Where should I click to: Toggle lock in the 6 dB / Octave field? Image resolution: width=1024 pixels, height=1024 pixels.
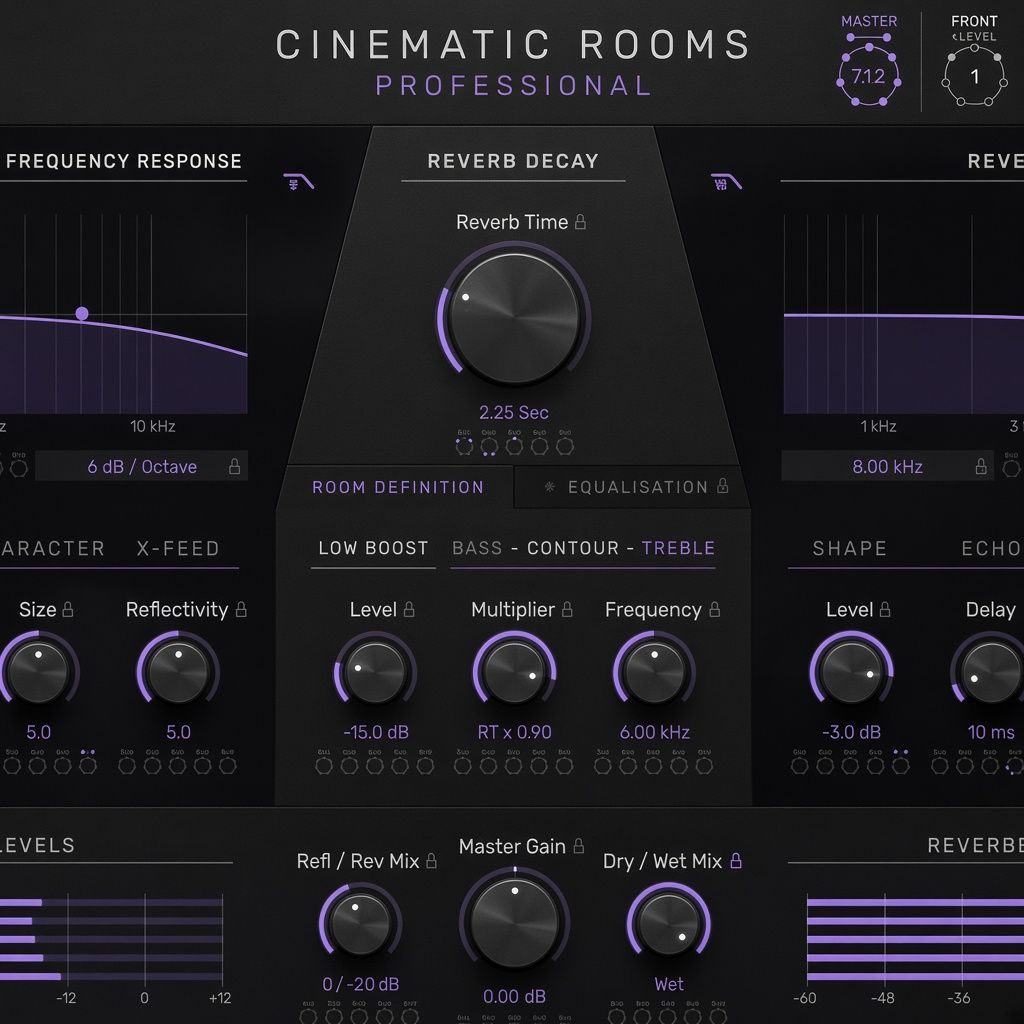(234, 466)
